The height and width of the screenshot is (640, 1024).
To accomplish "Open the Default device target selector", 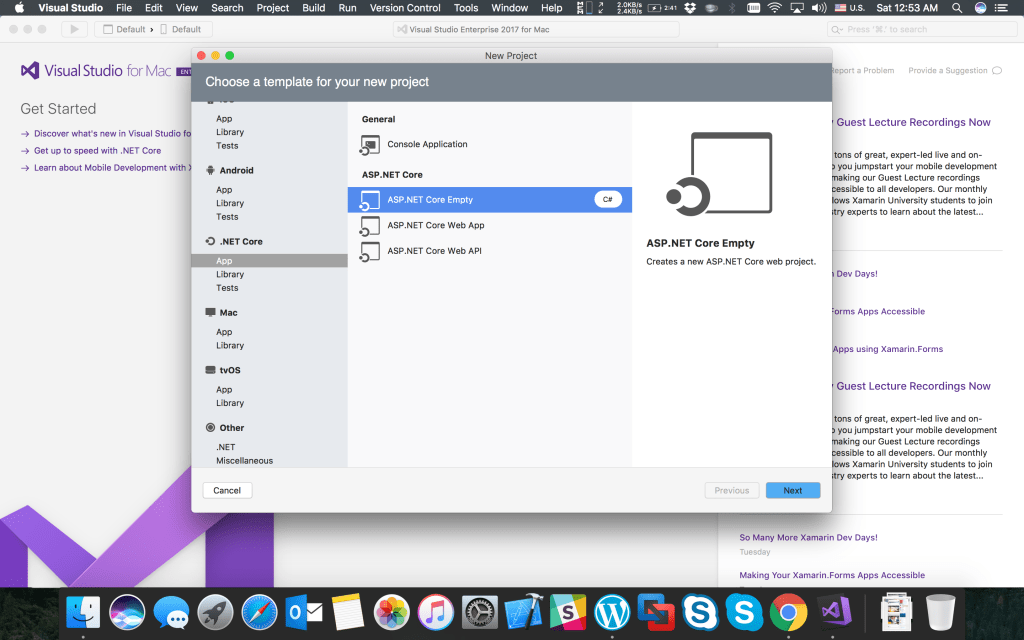I will [181, 29].
